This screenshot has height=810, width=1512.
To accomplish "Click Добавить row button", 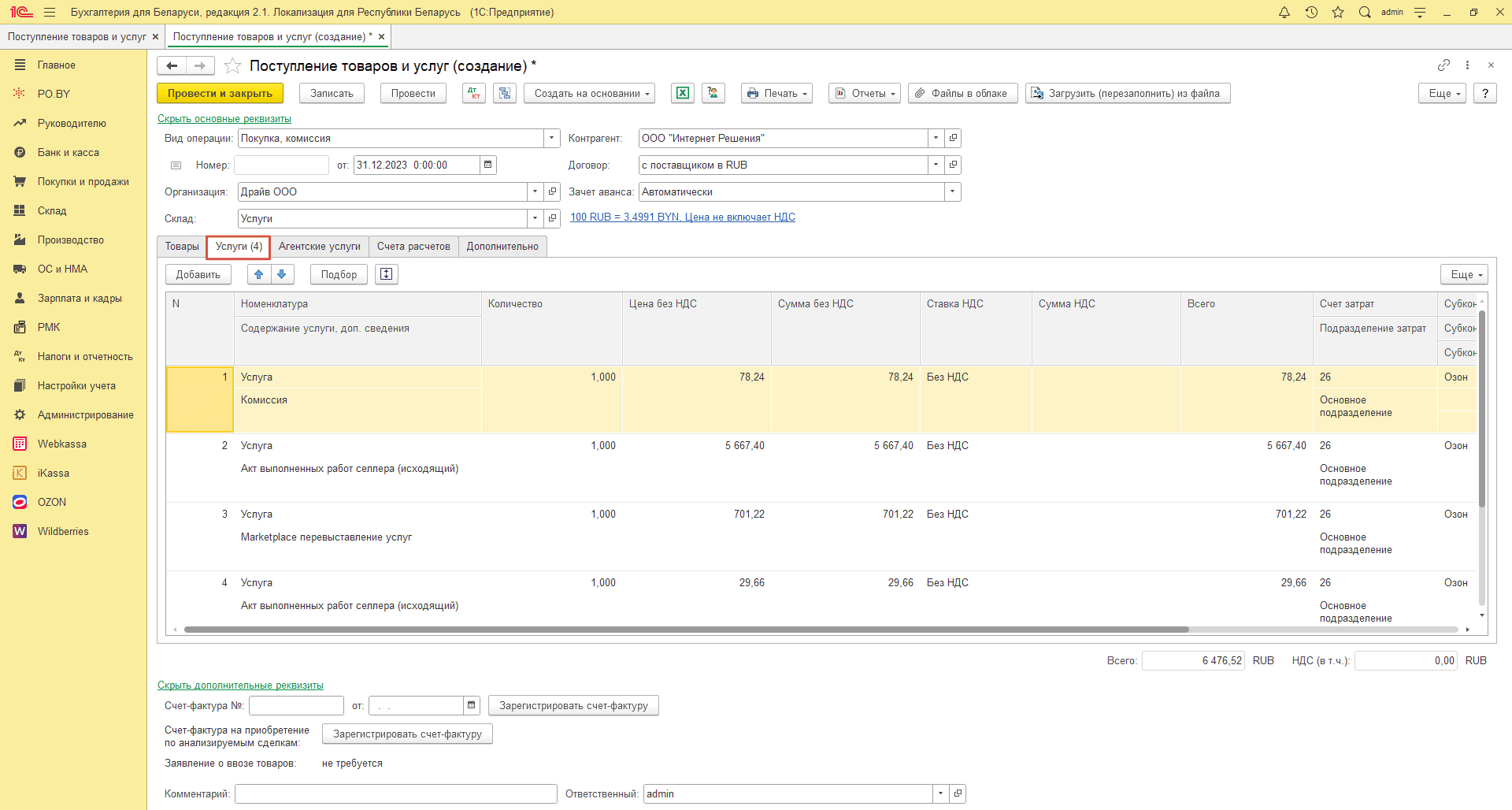I will tap(198, 274).
